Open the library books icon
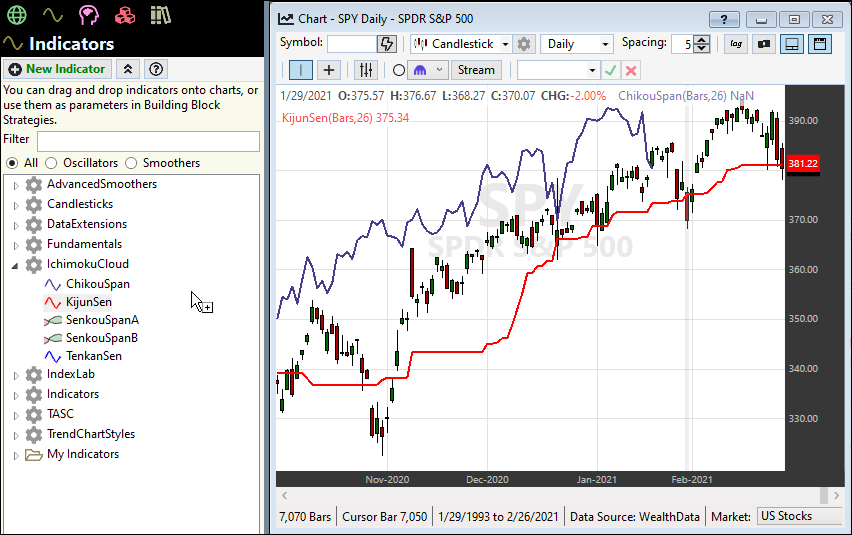852x535 pixels. click(160, 15)
